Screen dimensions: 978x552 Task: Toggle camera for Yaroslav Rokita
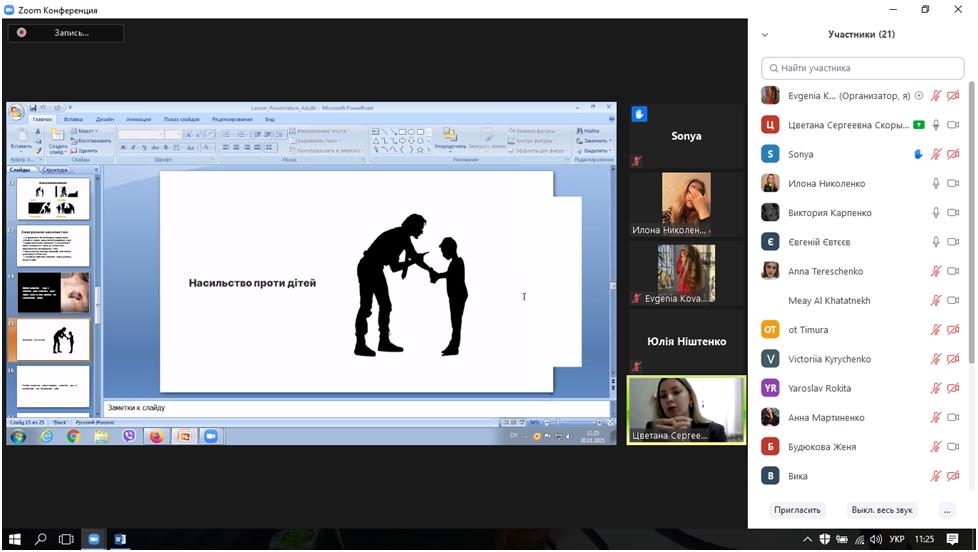point(953,388)
